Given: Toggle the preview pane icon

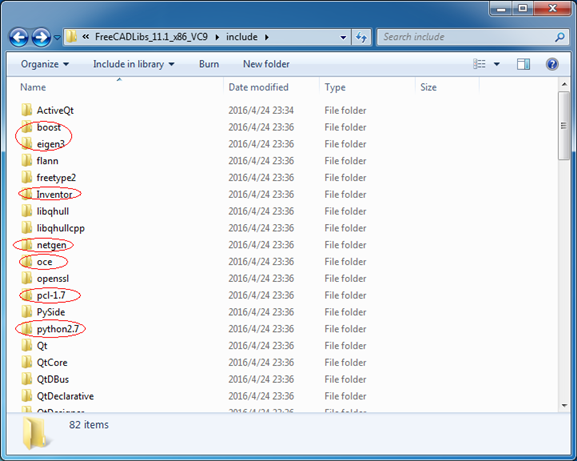Looking at the screenshot, I should point(523,64).
